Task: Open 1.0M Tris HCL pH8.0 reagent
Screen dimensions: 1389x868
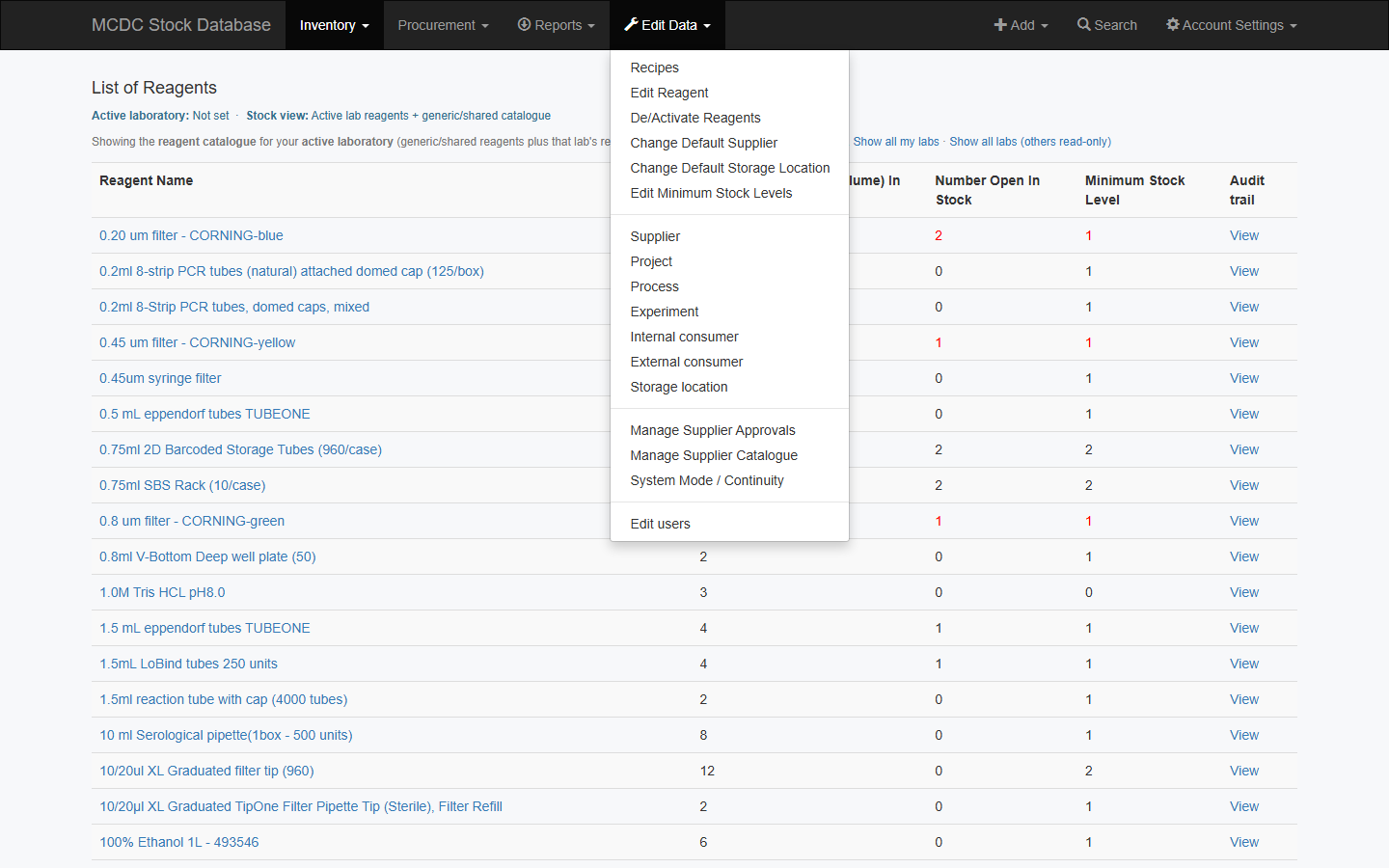Action: (162, 592)
